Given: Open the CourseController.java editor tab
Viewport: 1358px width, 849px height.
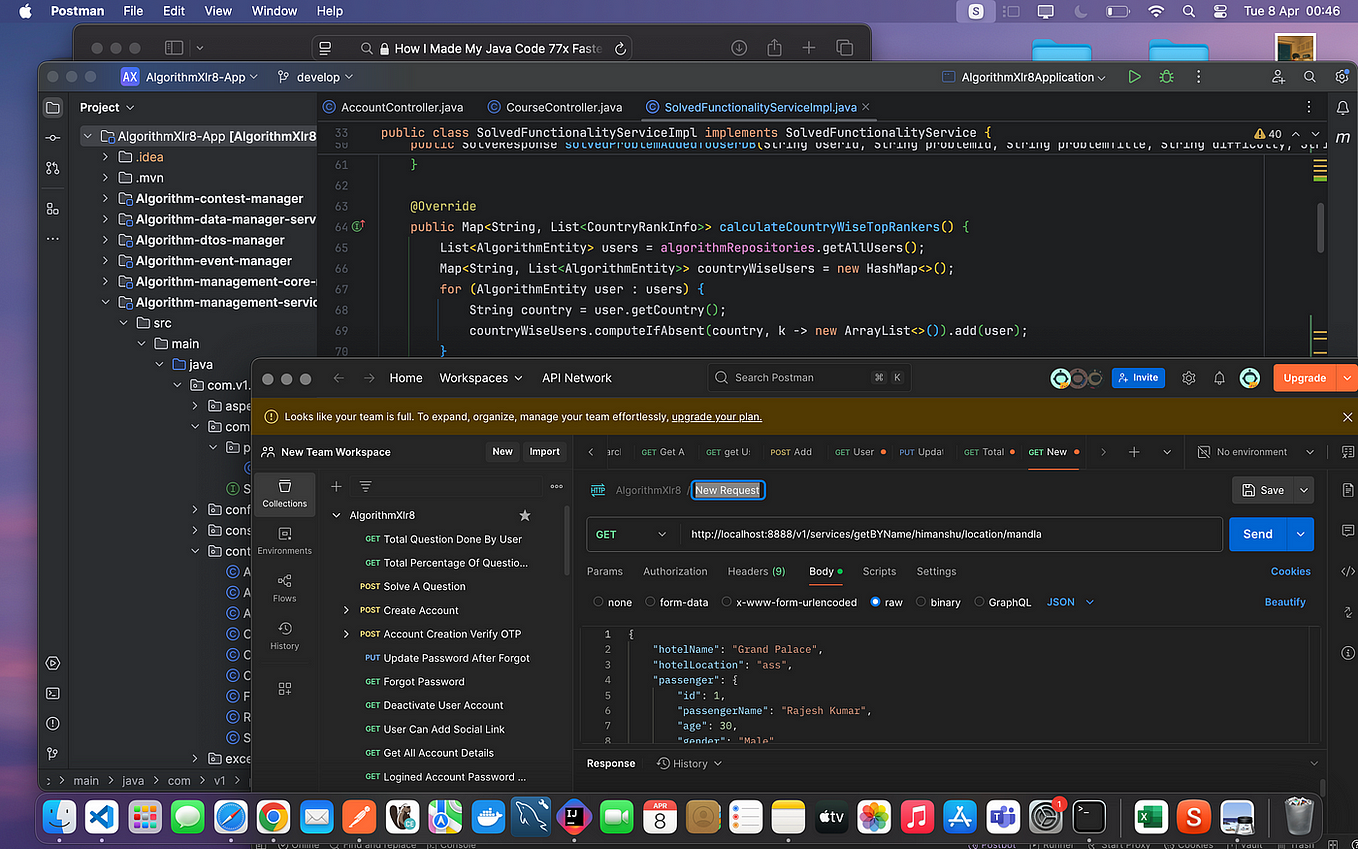Looking at the screenshot, I should 554,107.
